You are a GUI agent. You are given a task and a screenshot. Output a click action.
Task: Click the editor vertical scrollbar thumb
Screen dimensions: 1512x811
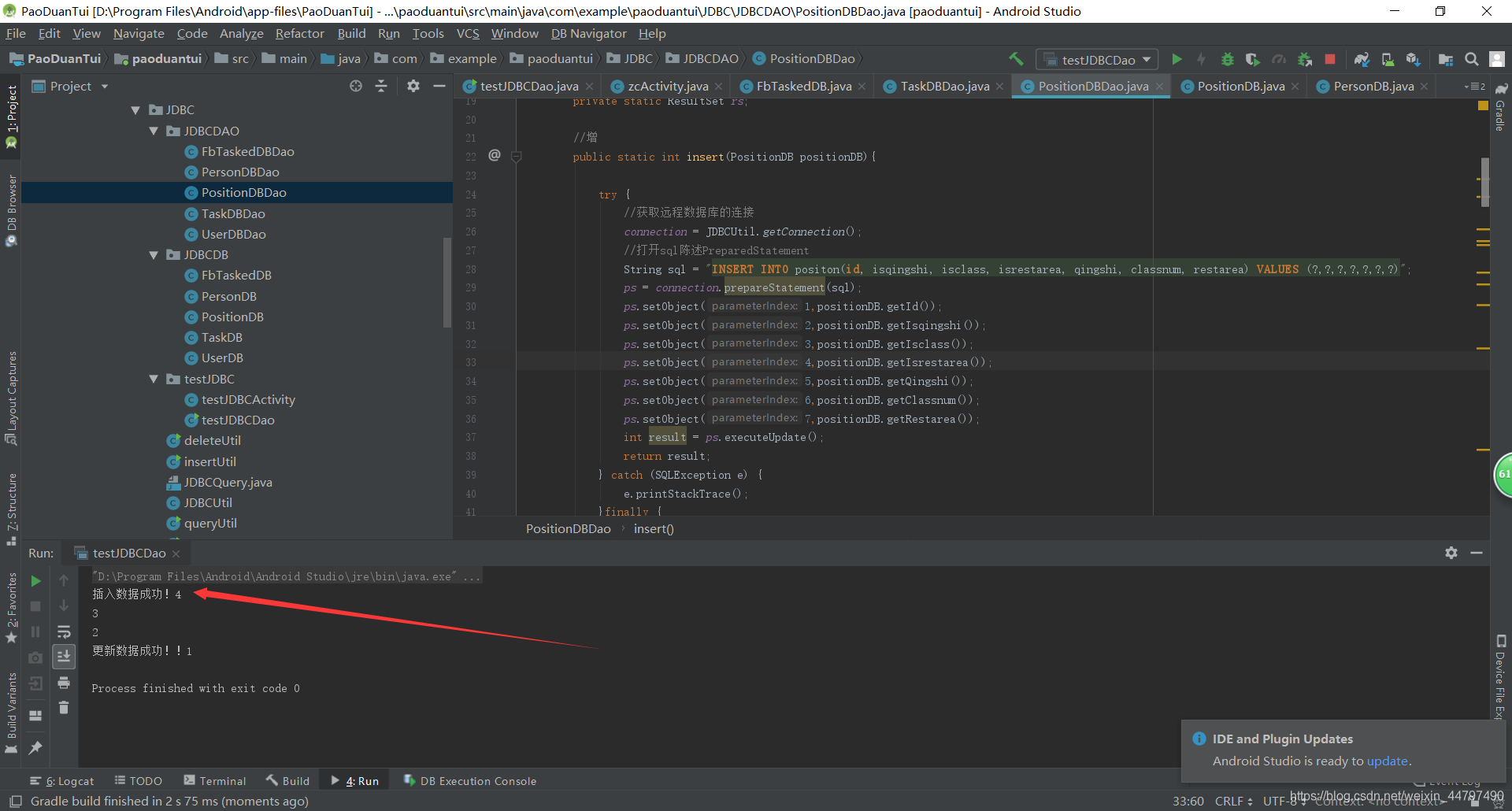pos(1485,182)
